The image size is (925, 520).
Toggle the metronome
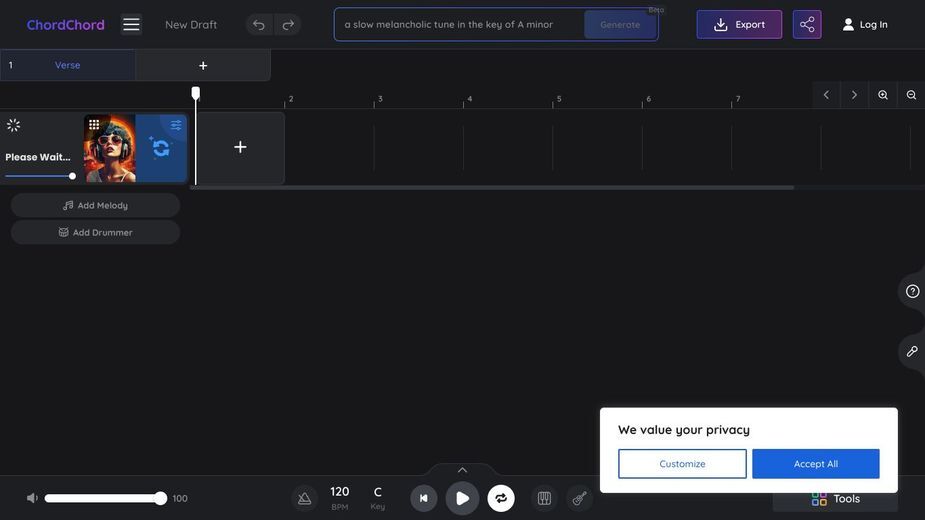(x=304, y=499)
